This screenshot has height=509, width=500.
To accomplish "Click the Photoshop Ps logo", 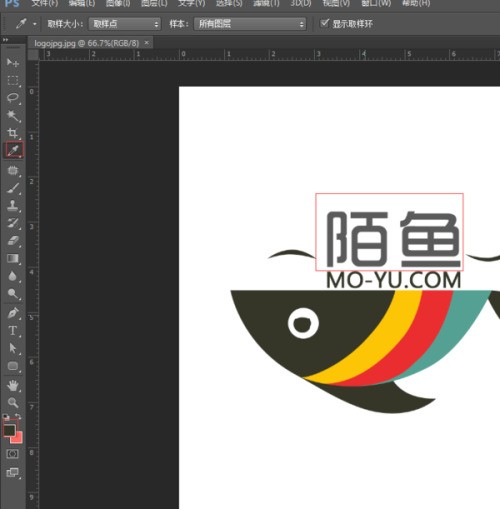I will click(12, 3).
